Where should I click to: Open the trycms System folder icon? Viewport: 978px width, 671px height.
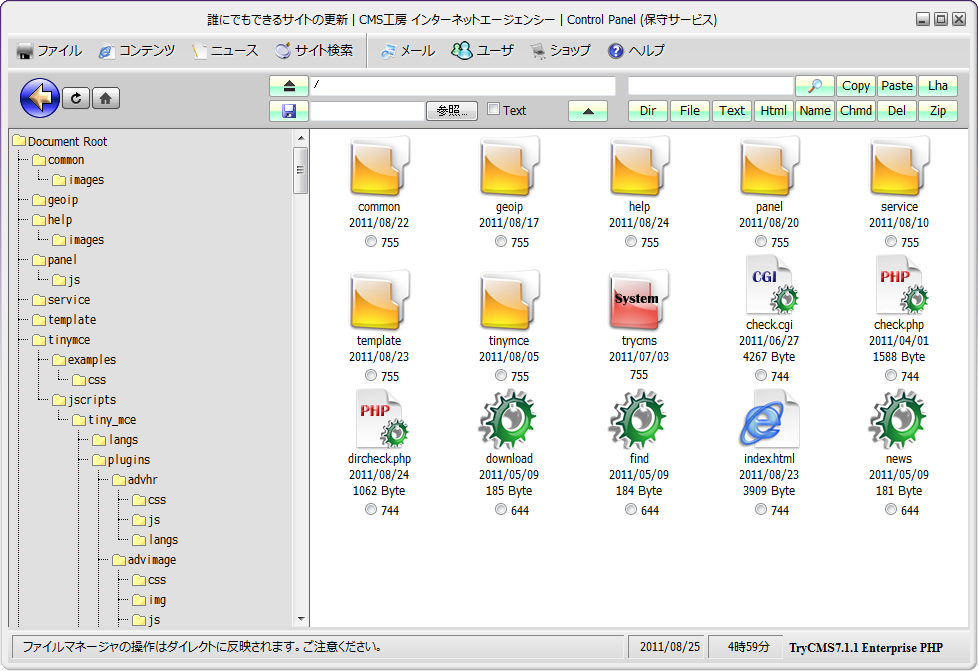pos(638,300)
